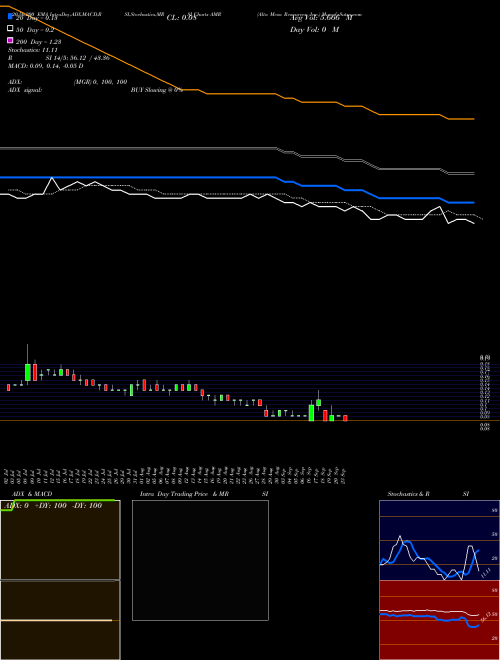The height and width of the screenshot is (660, 500).
Task: Select the '200 Day = 1.28' label
Action: pos(39,42)
